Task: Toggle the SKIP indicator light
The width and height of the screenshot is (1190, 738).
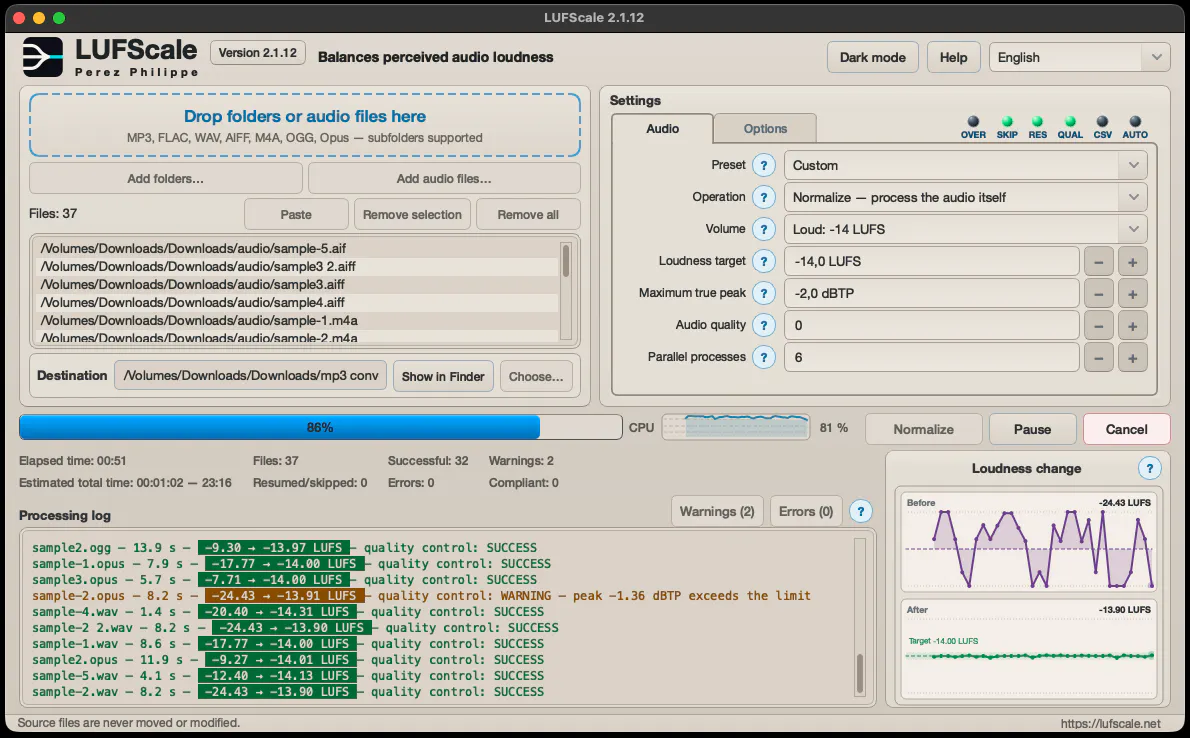Action: (1007, 121)
